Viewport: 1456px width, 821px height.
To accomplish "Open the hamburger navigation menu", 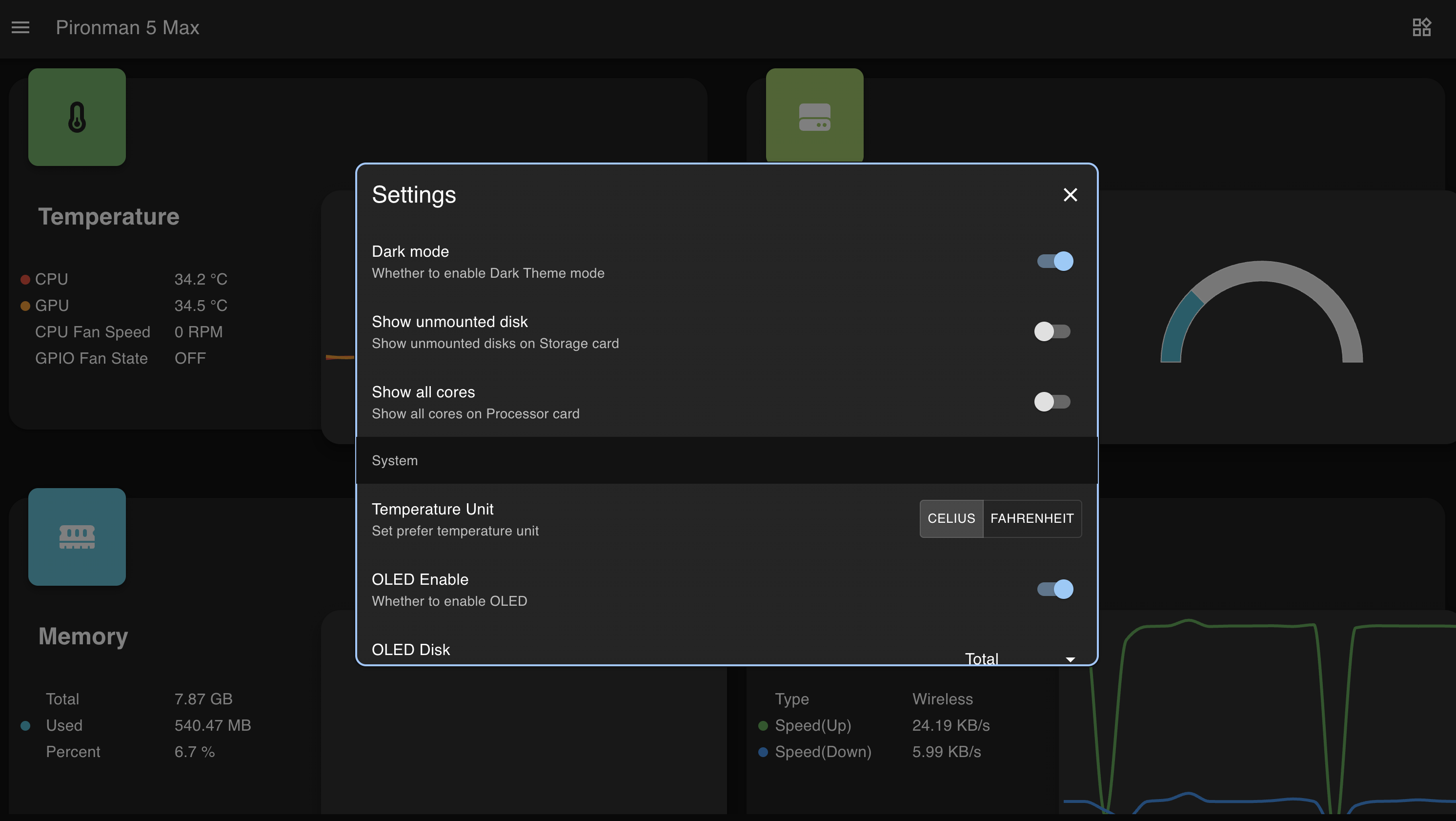I will pyautogui.click(x=20, y=27).
